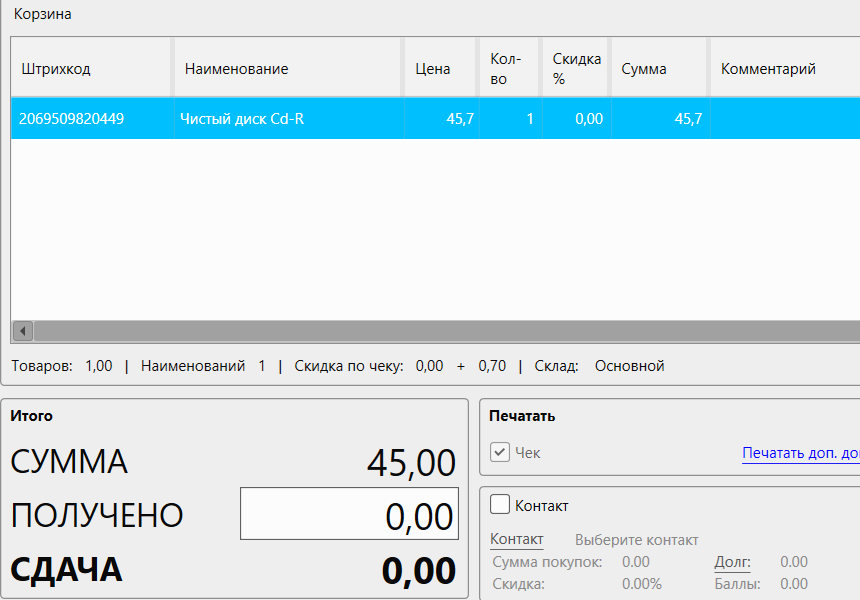Viewport: 860px width, 600px height.
Task: Click the underlined "Контакт" link
Action: click(516, 539)
